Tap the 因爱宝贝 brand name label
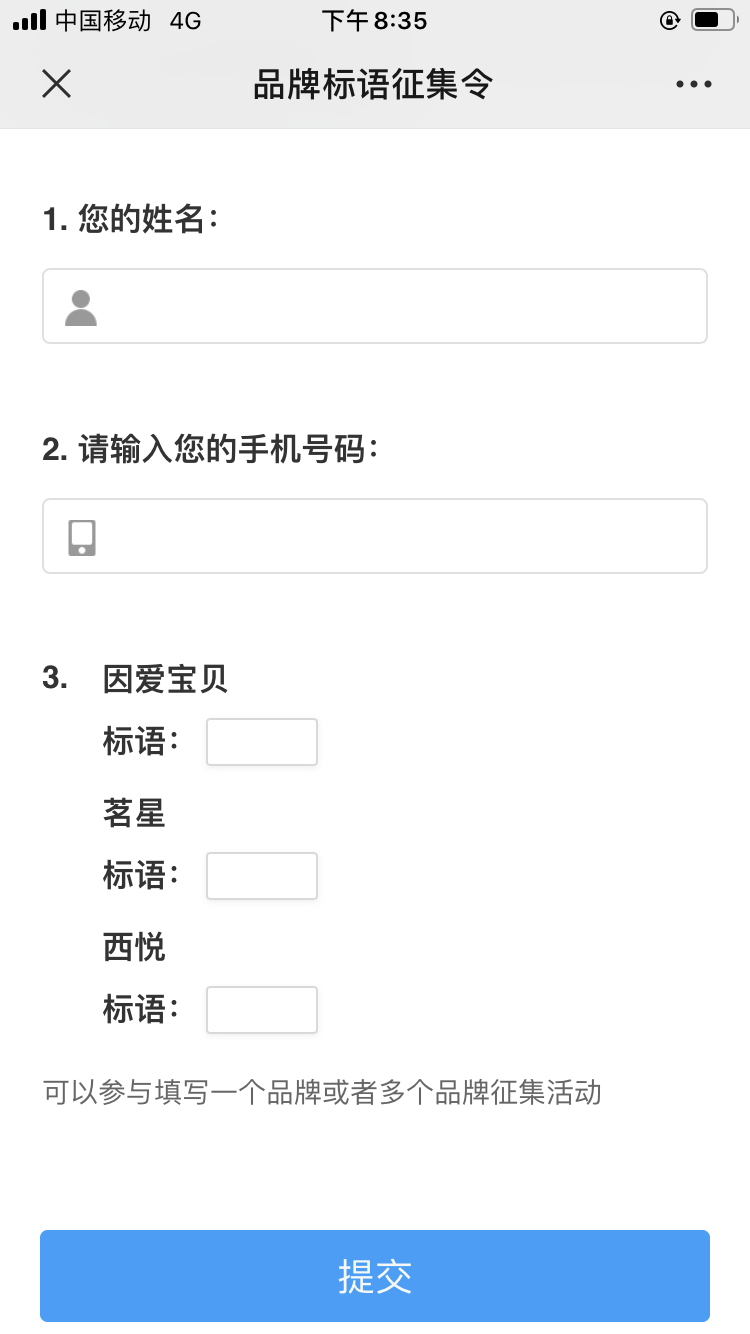This screenshot has height=1334, width=750. click(x=165, y=679)
